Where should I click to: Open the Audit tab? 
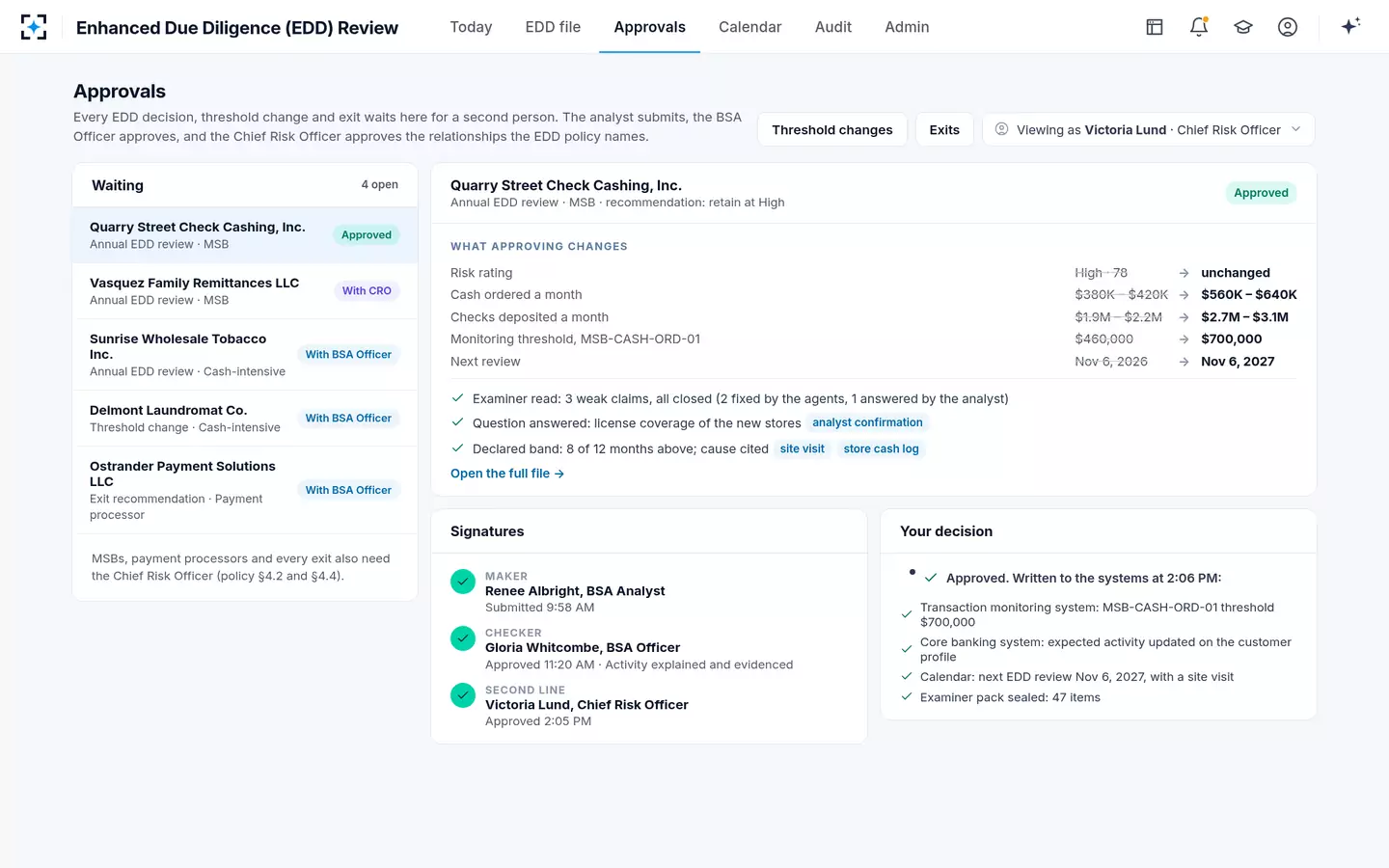coord(832,27)
